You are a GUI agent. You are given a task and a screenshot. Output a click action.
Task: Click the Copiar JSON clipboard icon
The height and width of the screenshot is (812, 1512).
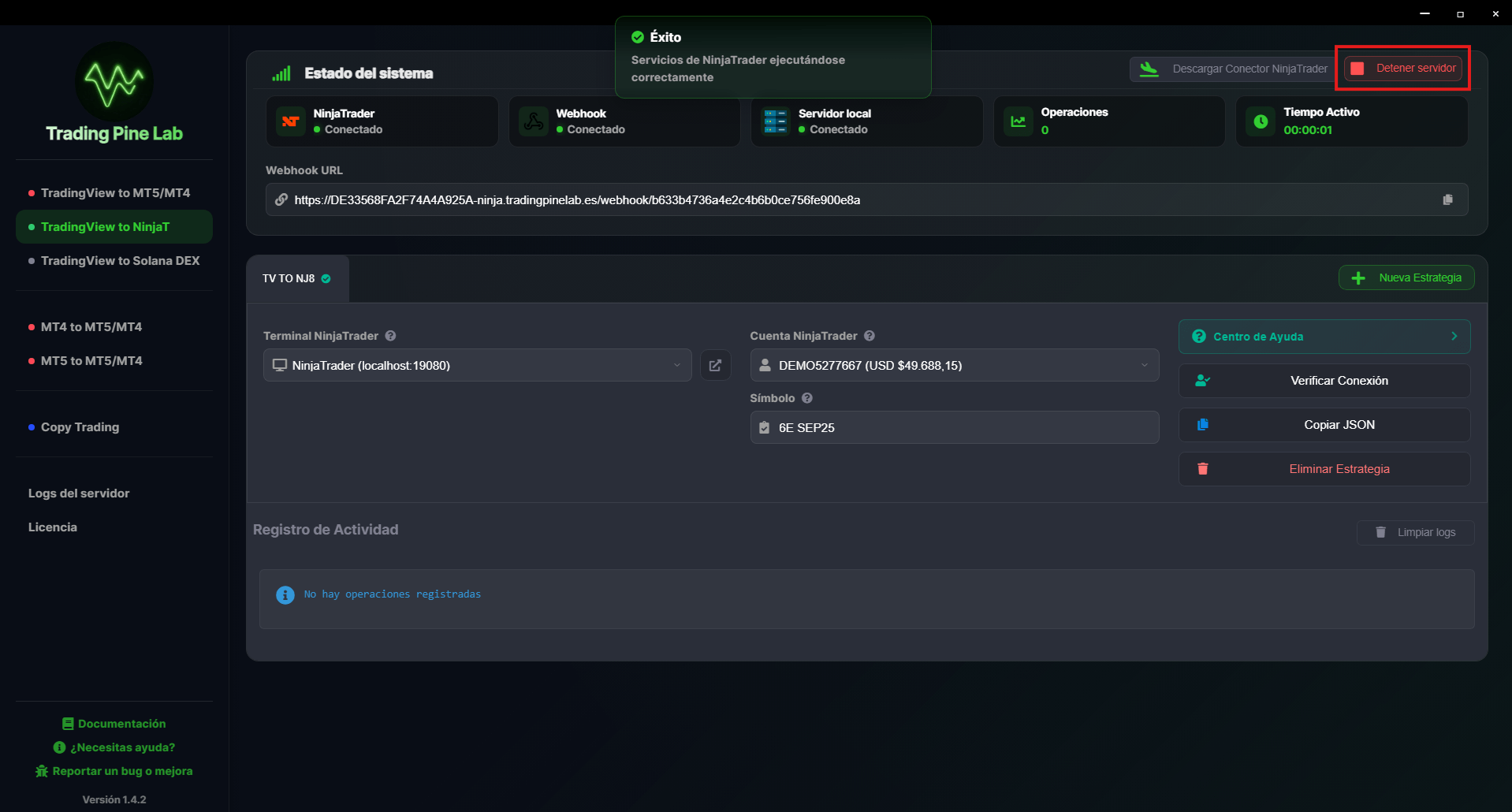(x=1202, y=424)
